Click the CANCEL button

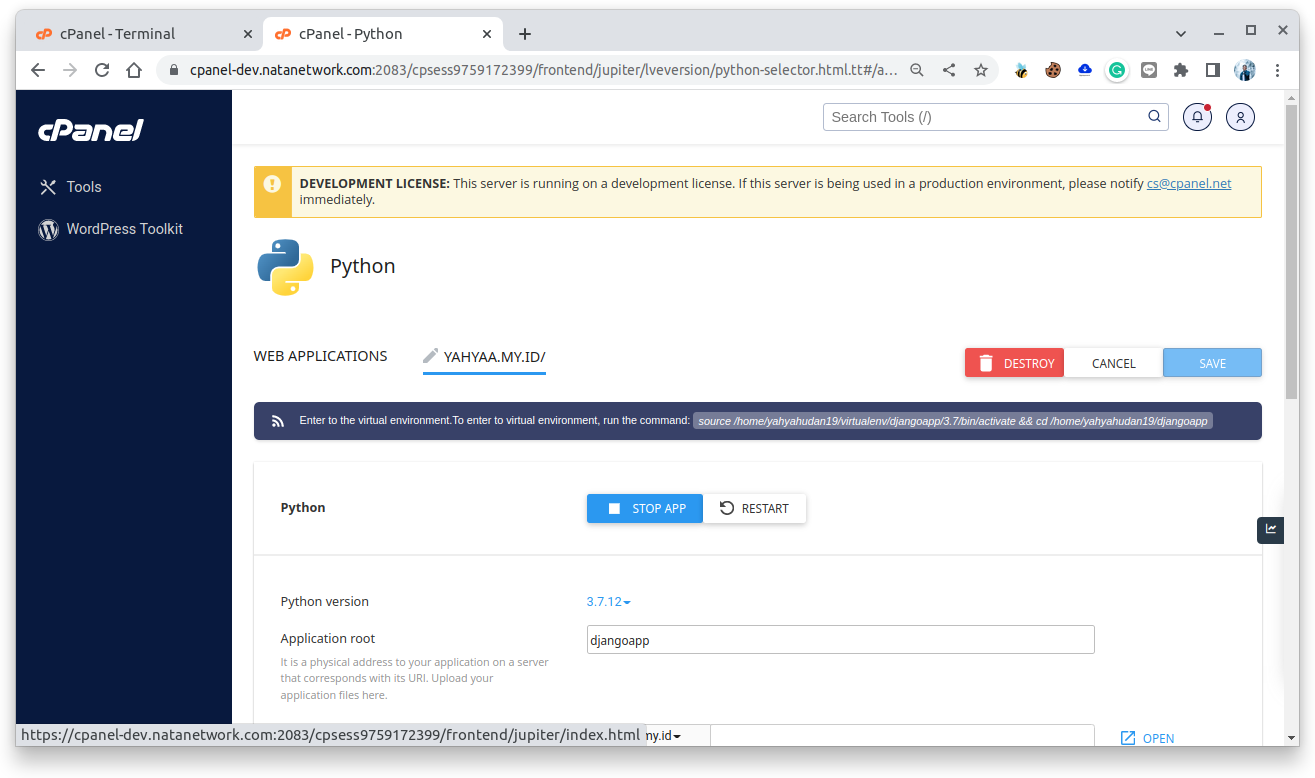[1113, 363]
